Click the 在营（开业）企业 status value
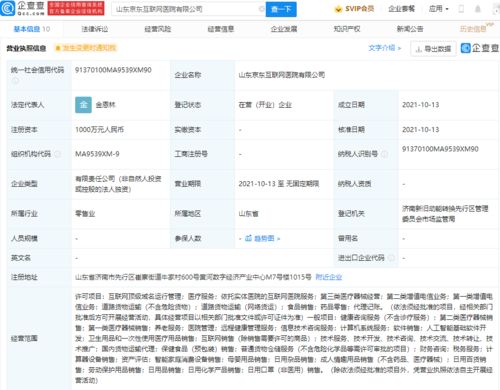 (265, 105)
